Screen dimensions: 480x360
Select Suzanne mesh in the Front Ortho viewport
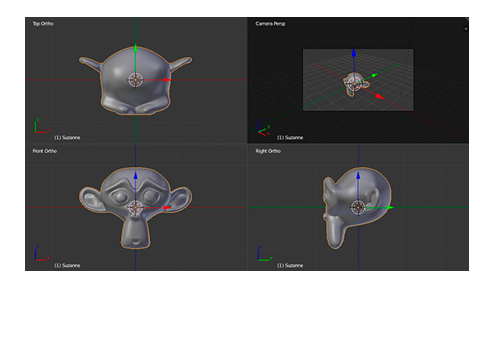coord(135,208)
